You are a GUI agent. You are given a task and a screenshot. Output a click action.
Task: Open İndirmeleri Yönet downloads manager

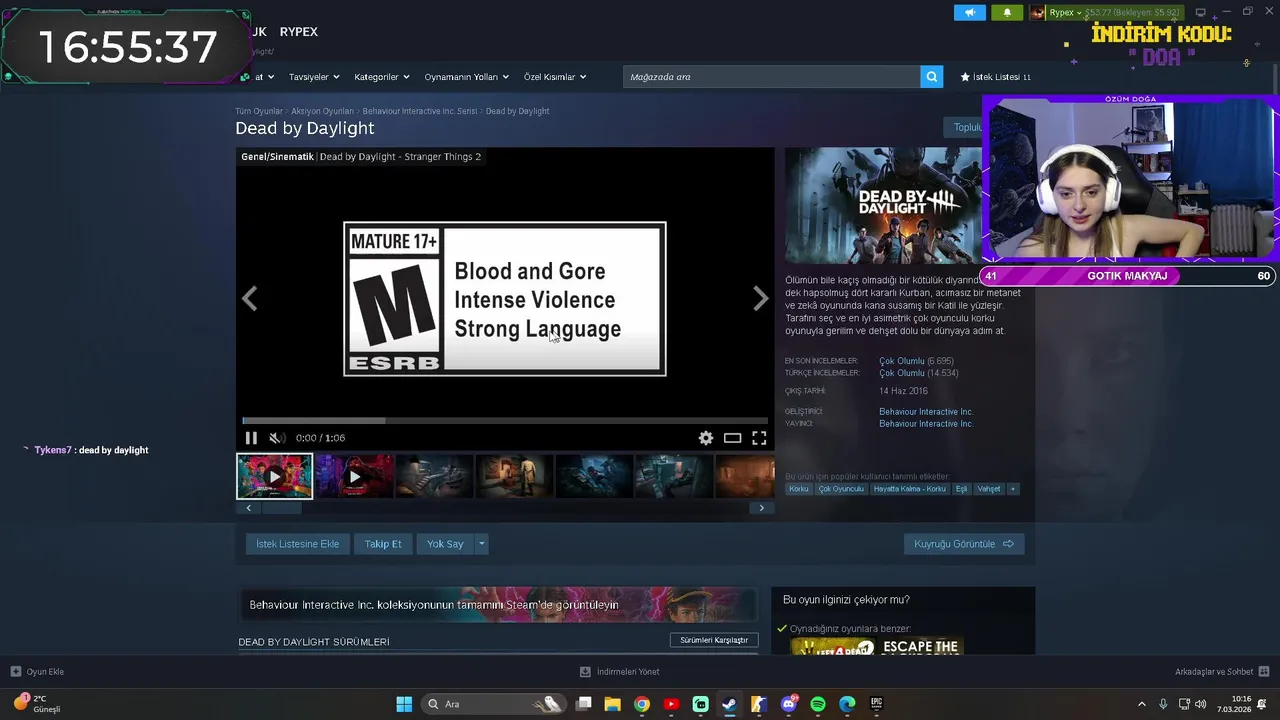pyautogui.click(x=620, y=672)
